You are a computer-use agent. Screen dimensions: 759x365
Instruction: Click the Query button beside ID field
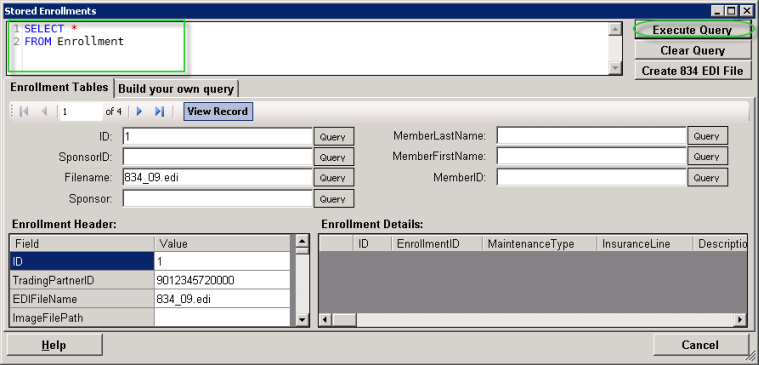click(334, 137)
